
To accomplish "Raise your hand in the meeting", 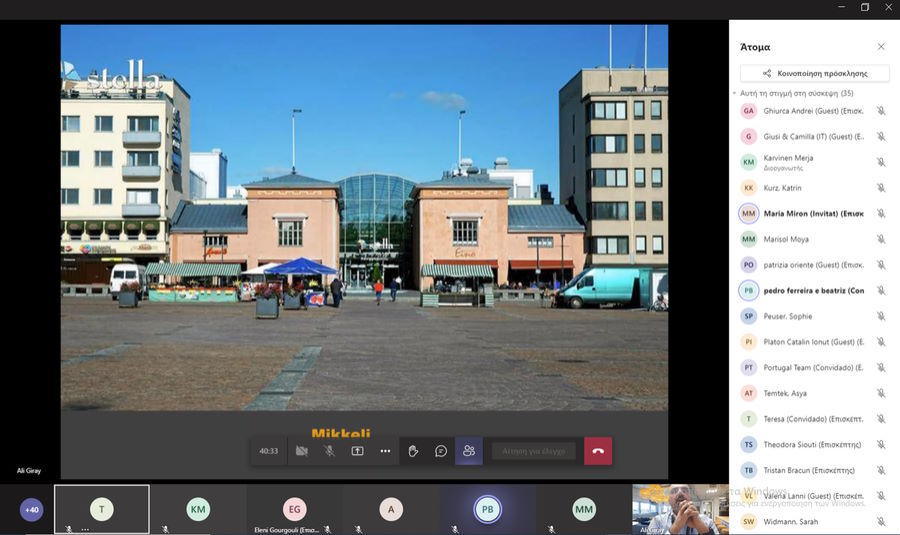I will coord(413,451).
